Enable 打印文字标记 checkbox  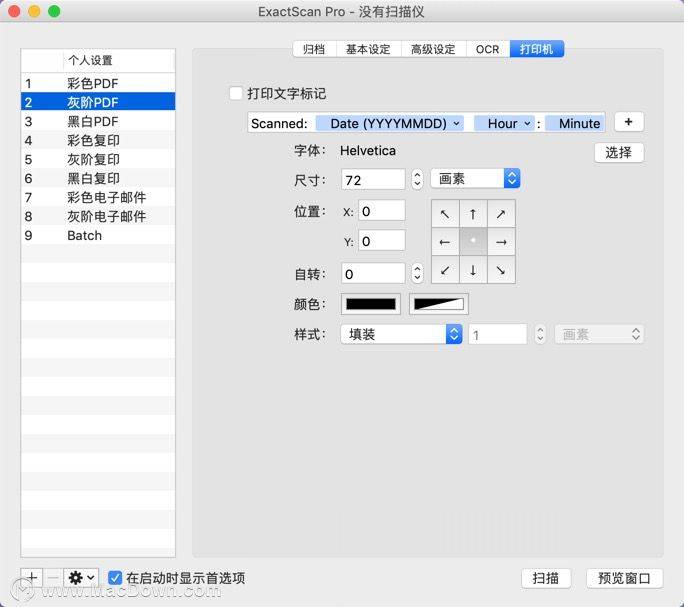236,93
